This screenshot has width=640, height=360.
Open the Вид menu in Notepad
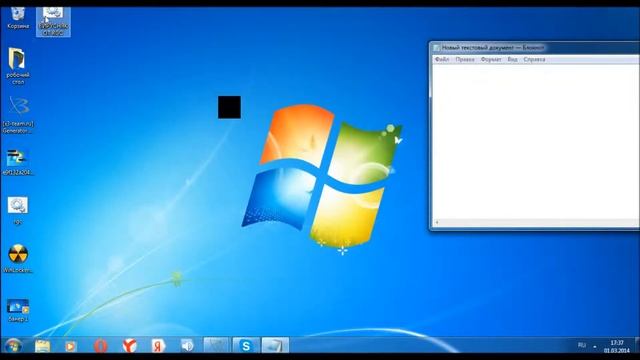(512, 60)
